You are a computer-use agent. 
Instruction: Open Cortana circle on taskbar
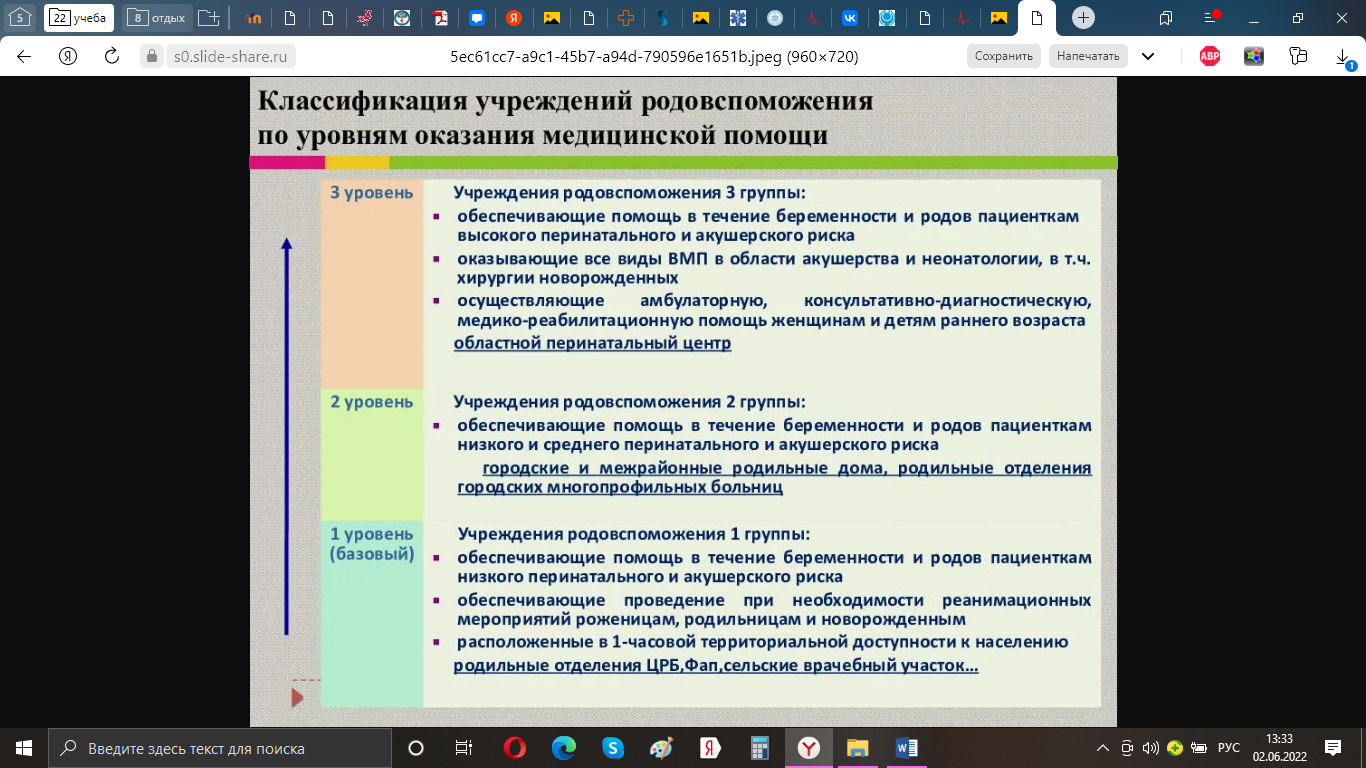click(x=416, y=747)
